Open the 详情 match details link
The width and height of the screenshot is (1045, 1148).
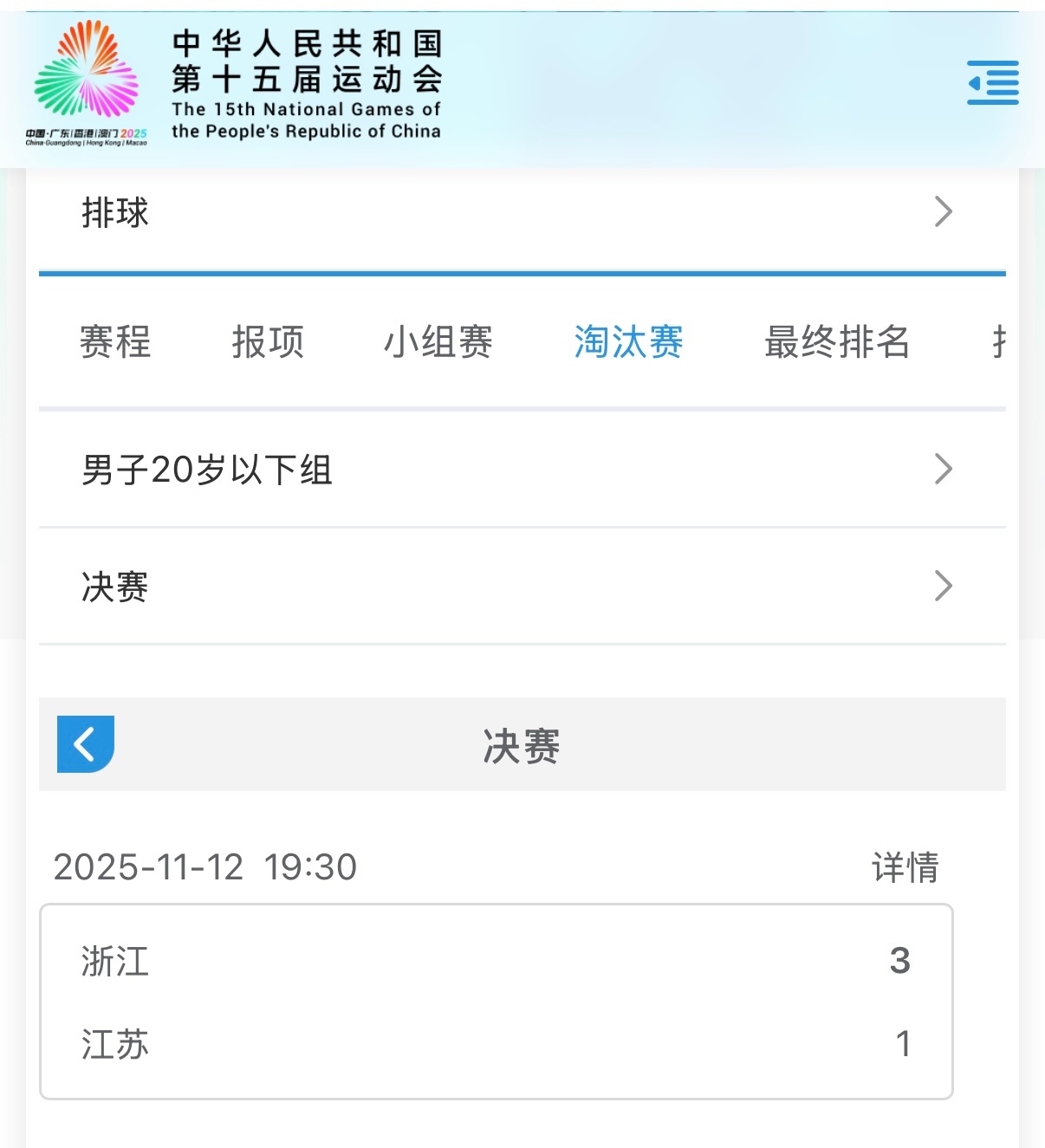[x=905, y=867]
